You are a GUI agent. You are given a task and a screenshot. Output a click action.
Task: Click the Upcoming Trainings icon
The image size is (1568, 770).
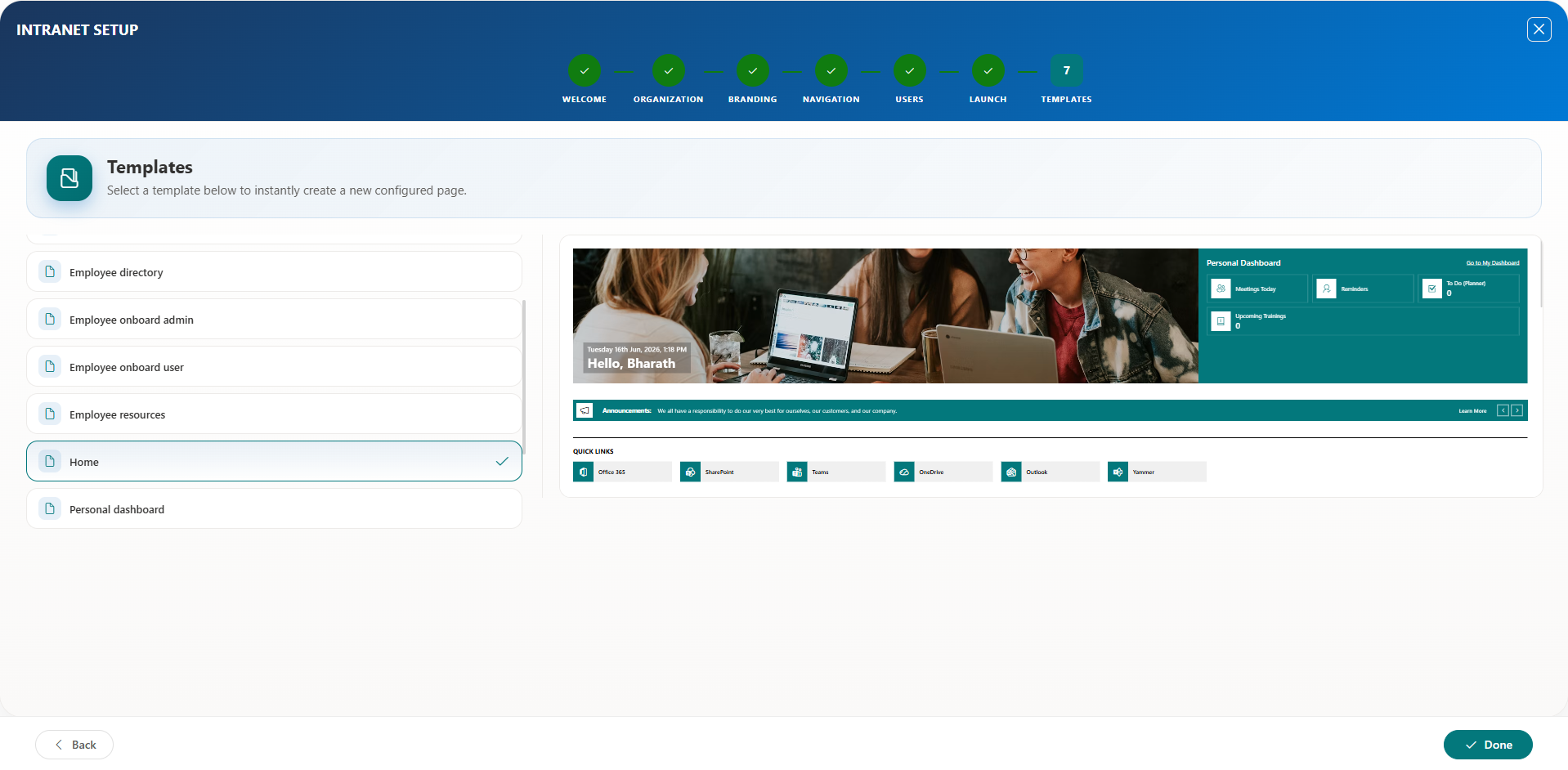pos(1221,321)
